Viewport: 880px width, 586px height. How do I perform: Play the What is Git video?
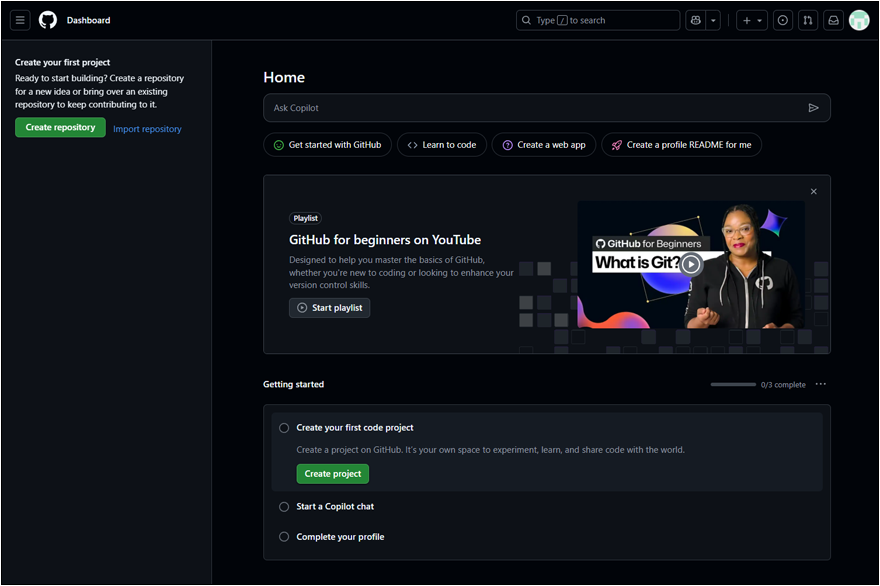point(691,265)
